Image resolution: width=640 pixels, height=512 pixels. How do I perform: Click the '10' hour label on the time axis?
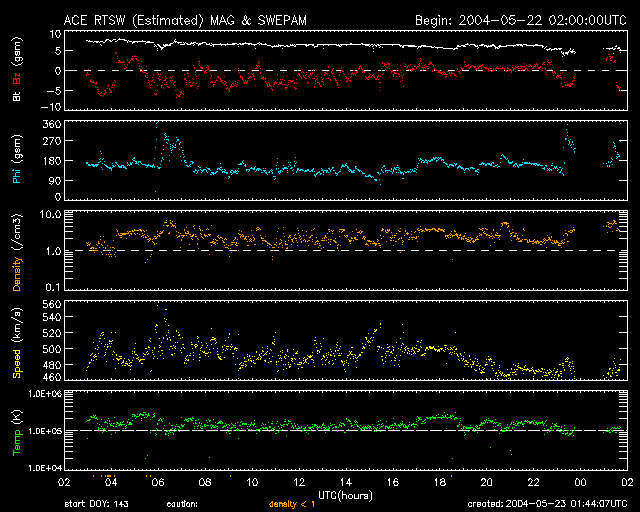point(252,482)
